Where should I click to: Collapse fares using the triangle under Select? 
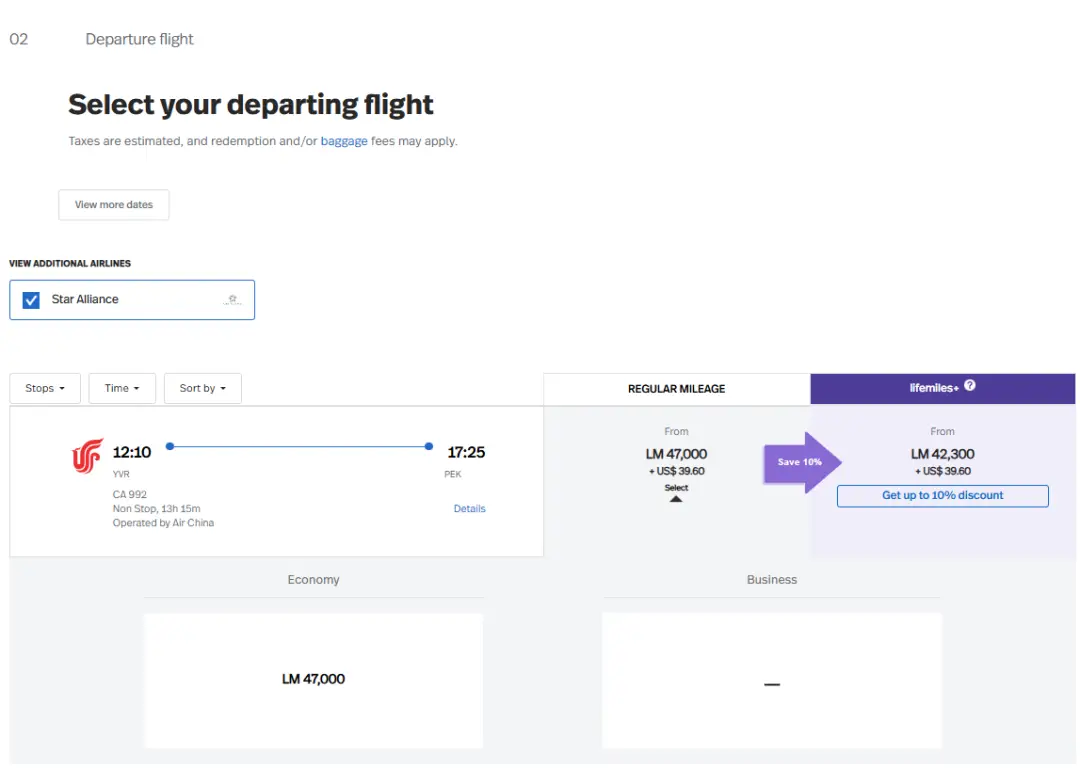coord(676,498)
